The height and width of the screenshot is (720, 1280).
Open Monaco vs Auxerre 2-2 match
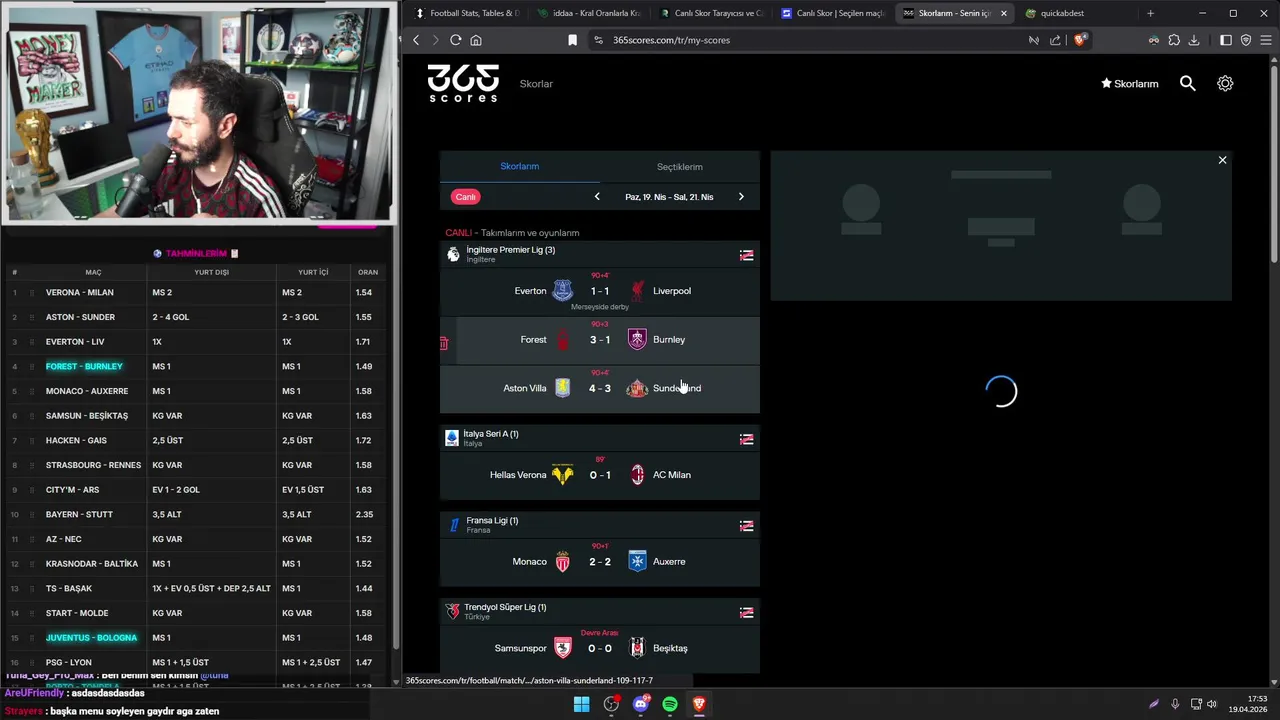[600, 562]
